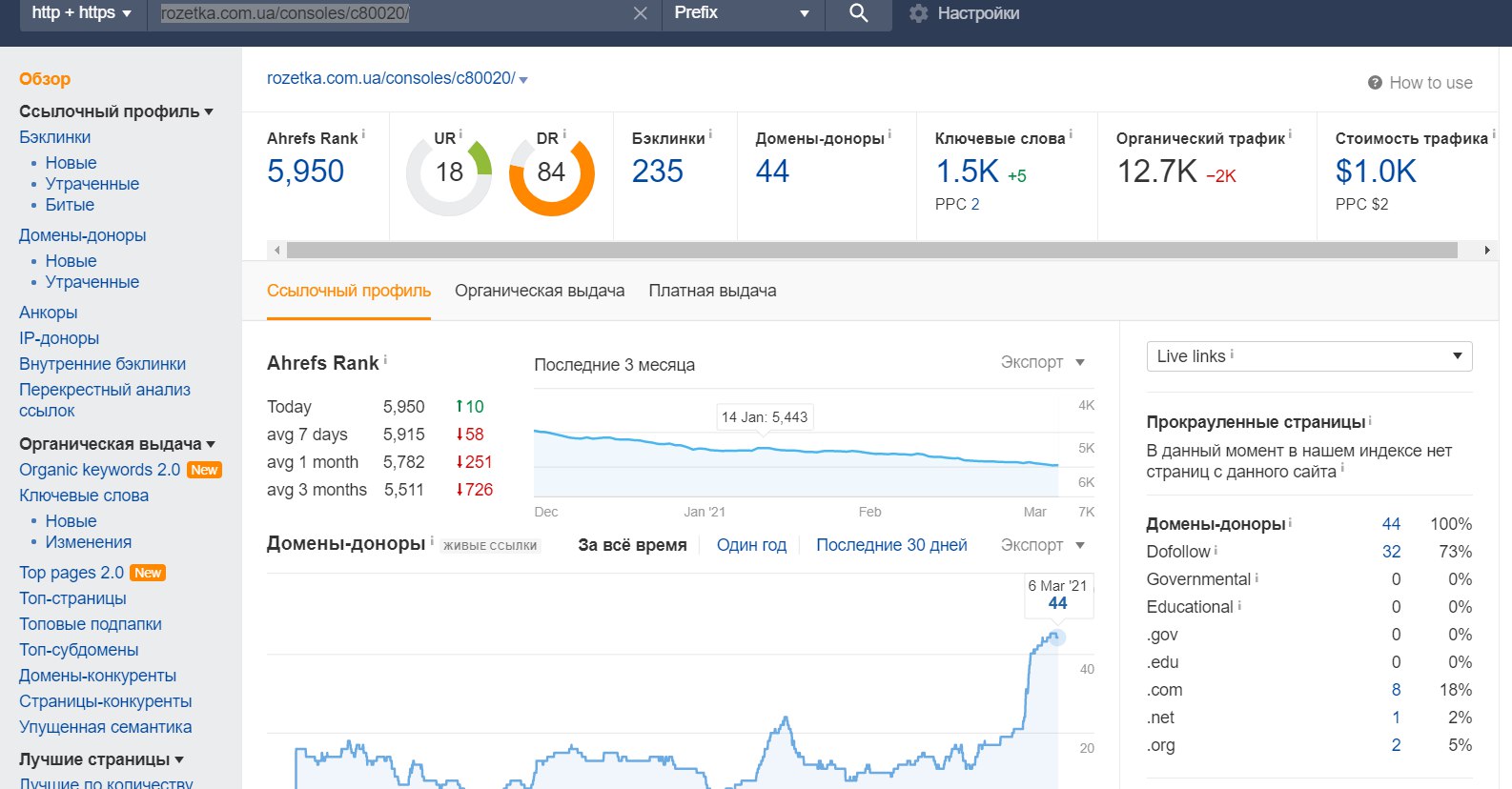The height and width of the screenshot is (789, 1512).
Task: Click info icon beside DR
Action: coord(564,134)
